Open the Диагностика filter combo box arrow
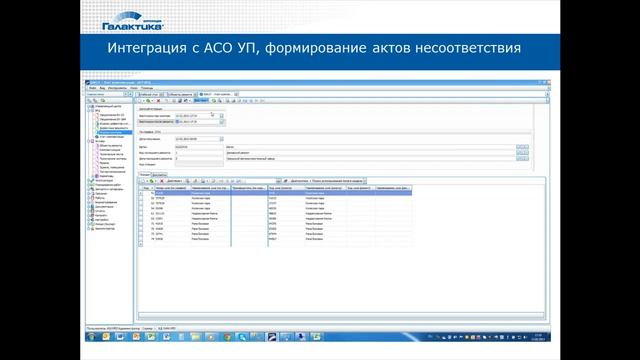 point(364,181)
